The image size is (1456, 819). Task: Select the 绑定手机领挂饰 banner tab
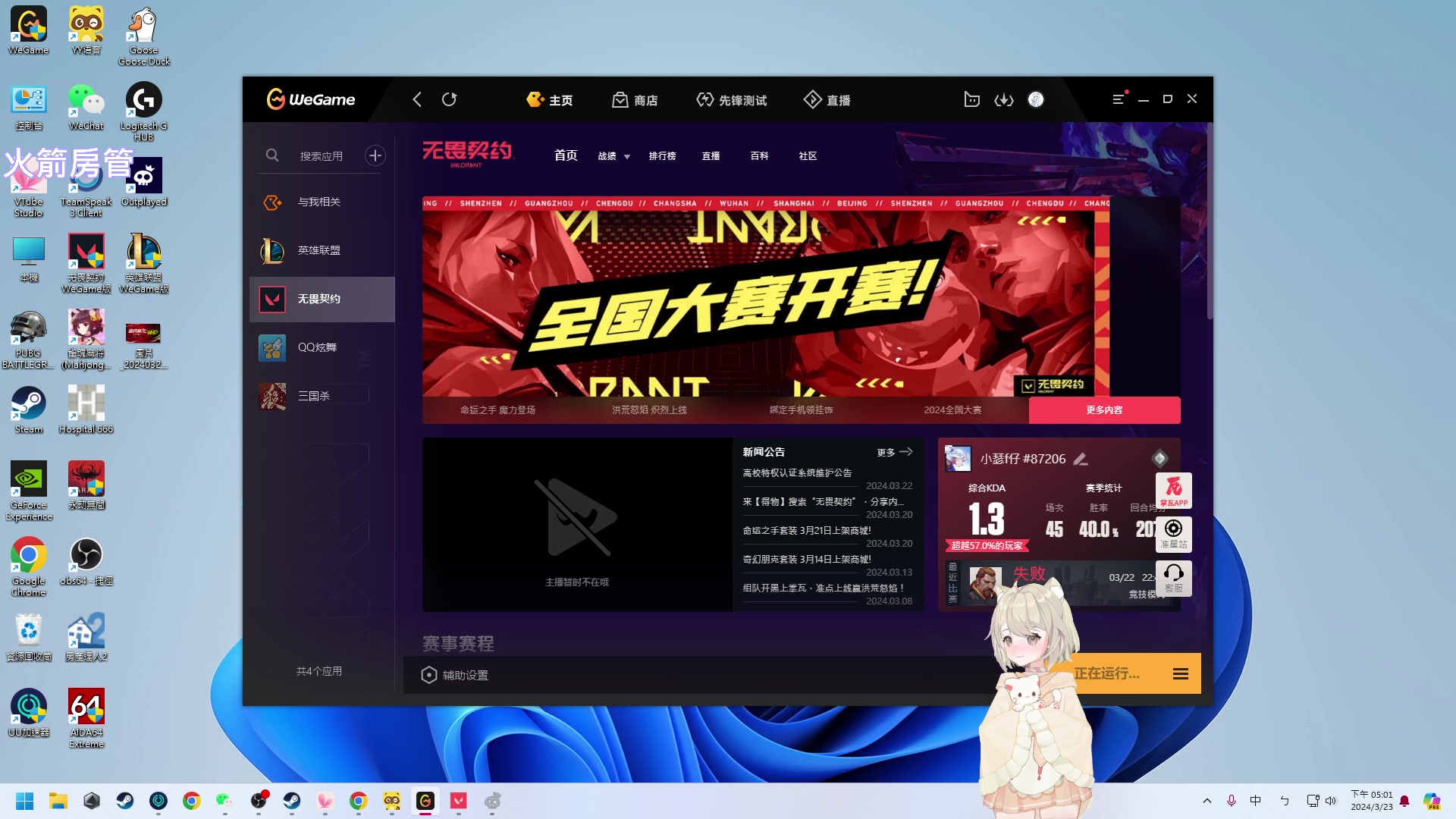[x=801, y=410]
